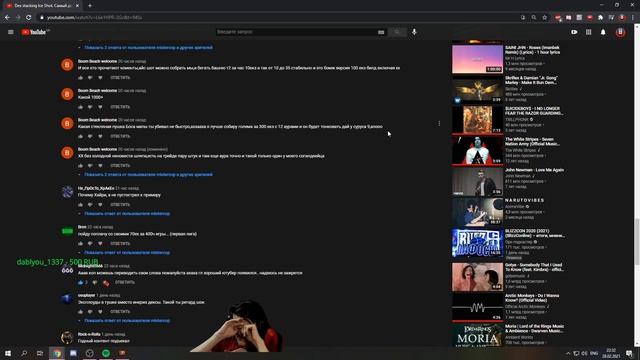Go forward in browser history
The width and height of the screenshot is (640, 360).
(x=18, y=17)
